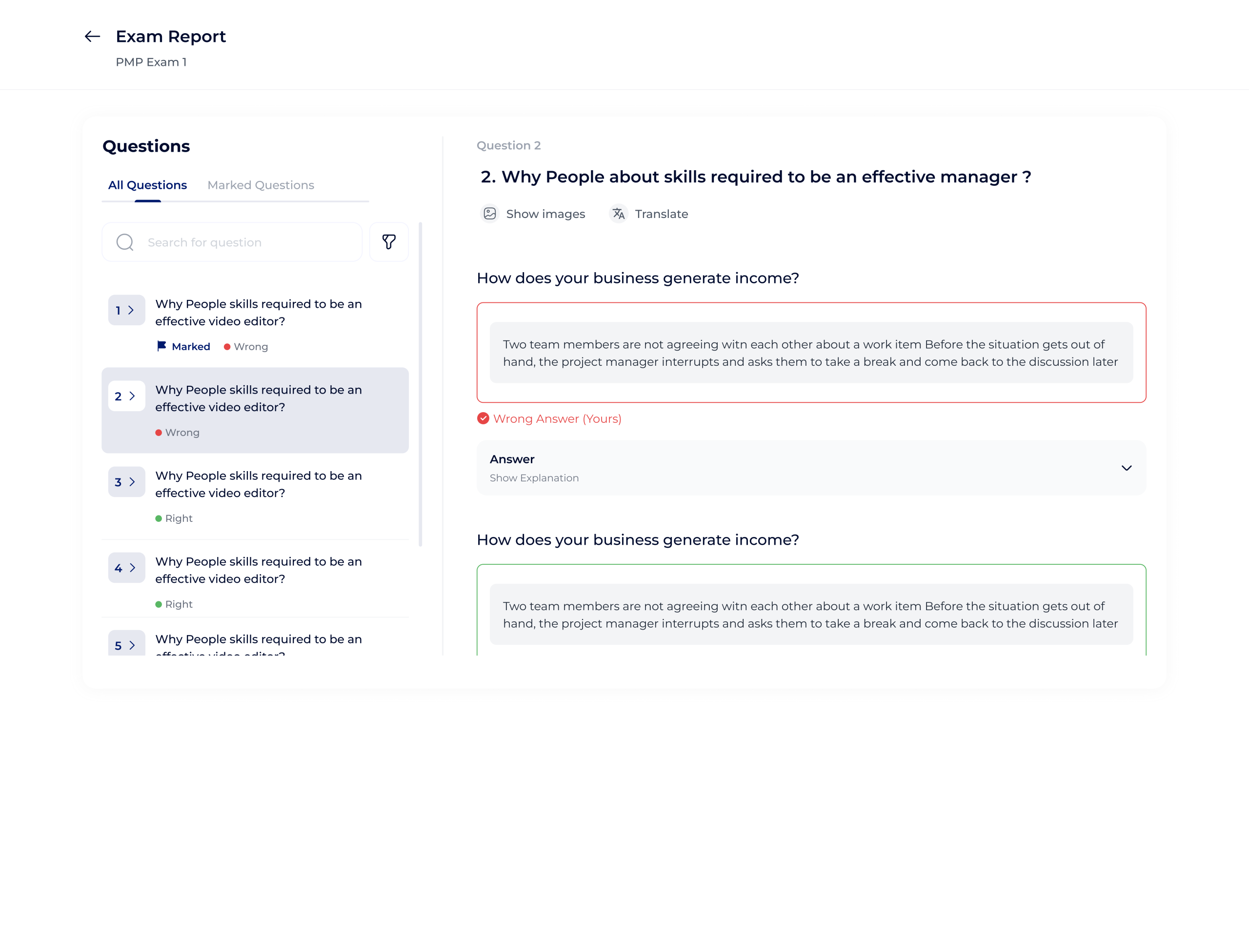
Task: Click the Wrong Answer red check icon
Action: (483, 418)
